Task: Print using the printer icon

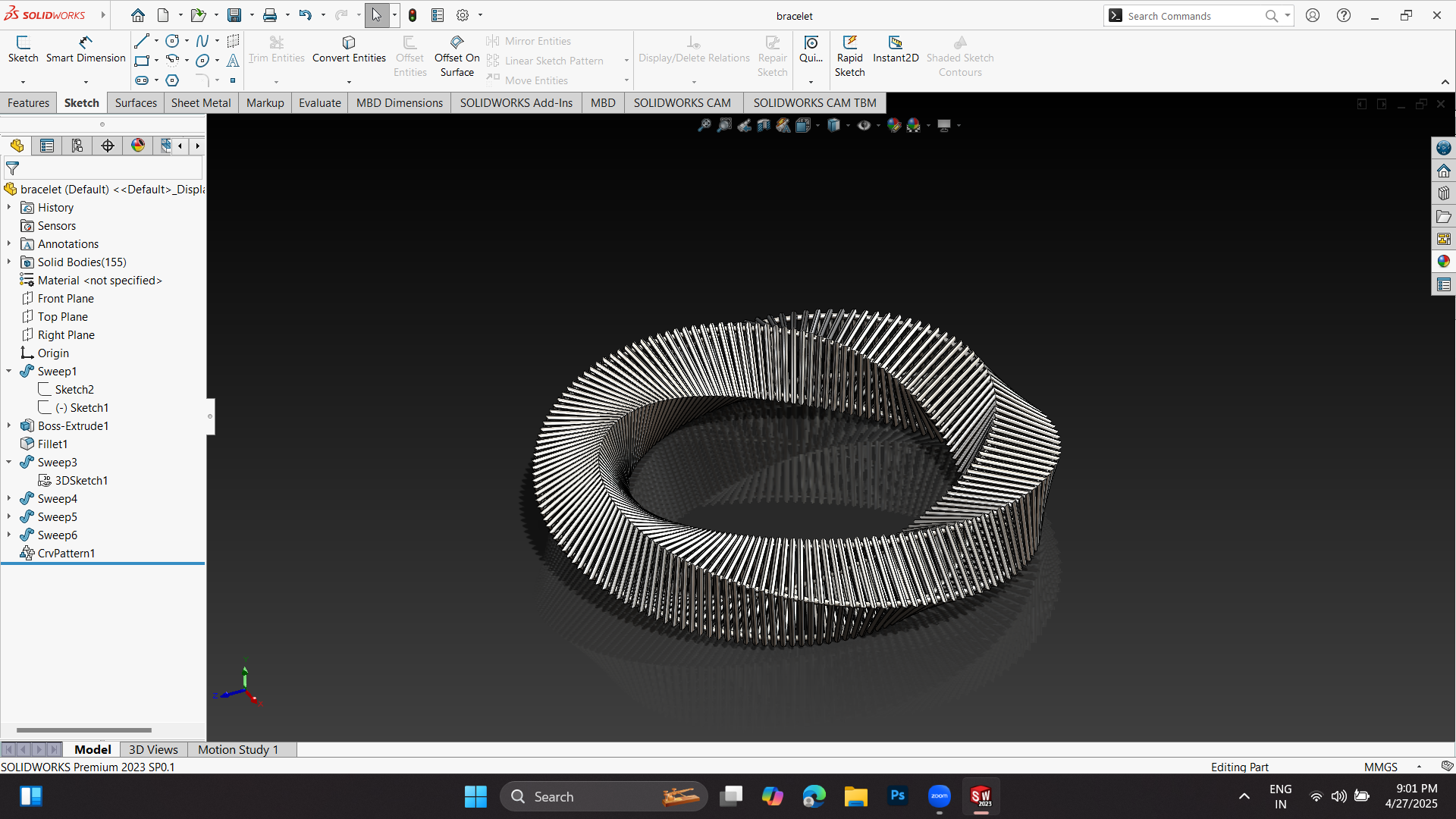Action: click(269, 15)
